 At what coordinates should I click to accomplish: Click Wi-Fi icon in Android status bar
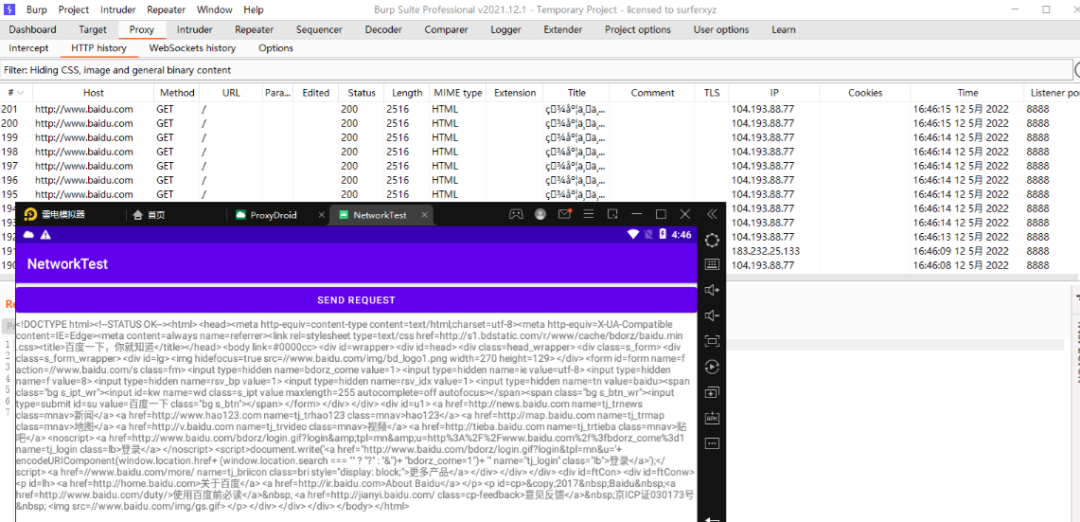coord(633,235)
